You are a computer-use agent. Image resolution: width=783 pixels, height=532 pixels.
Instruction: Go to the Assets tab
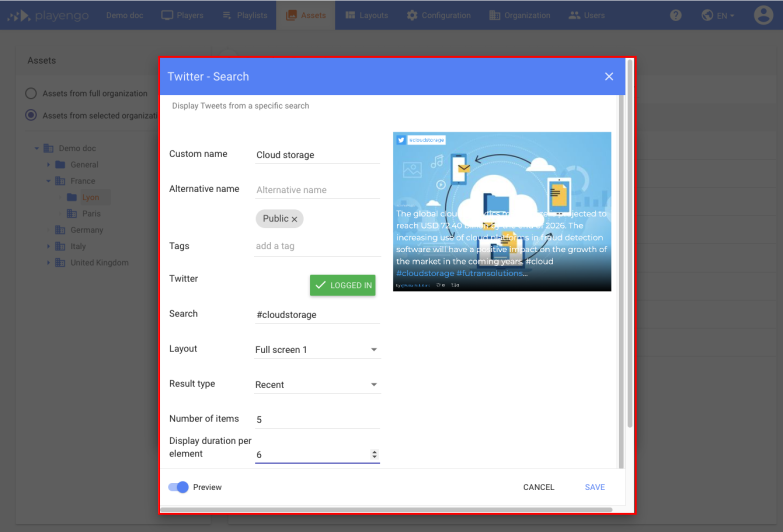coord(306,15)
